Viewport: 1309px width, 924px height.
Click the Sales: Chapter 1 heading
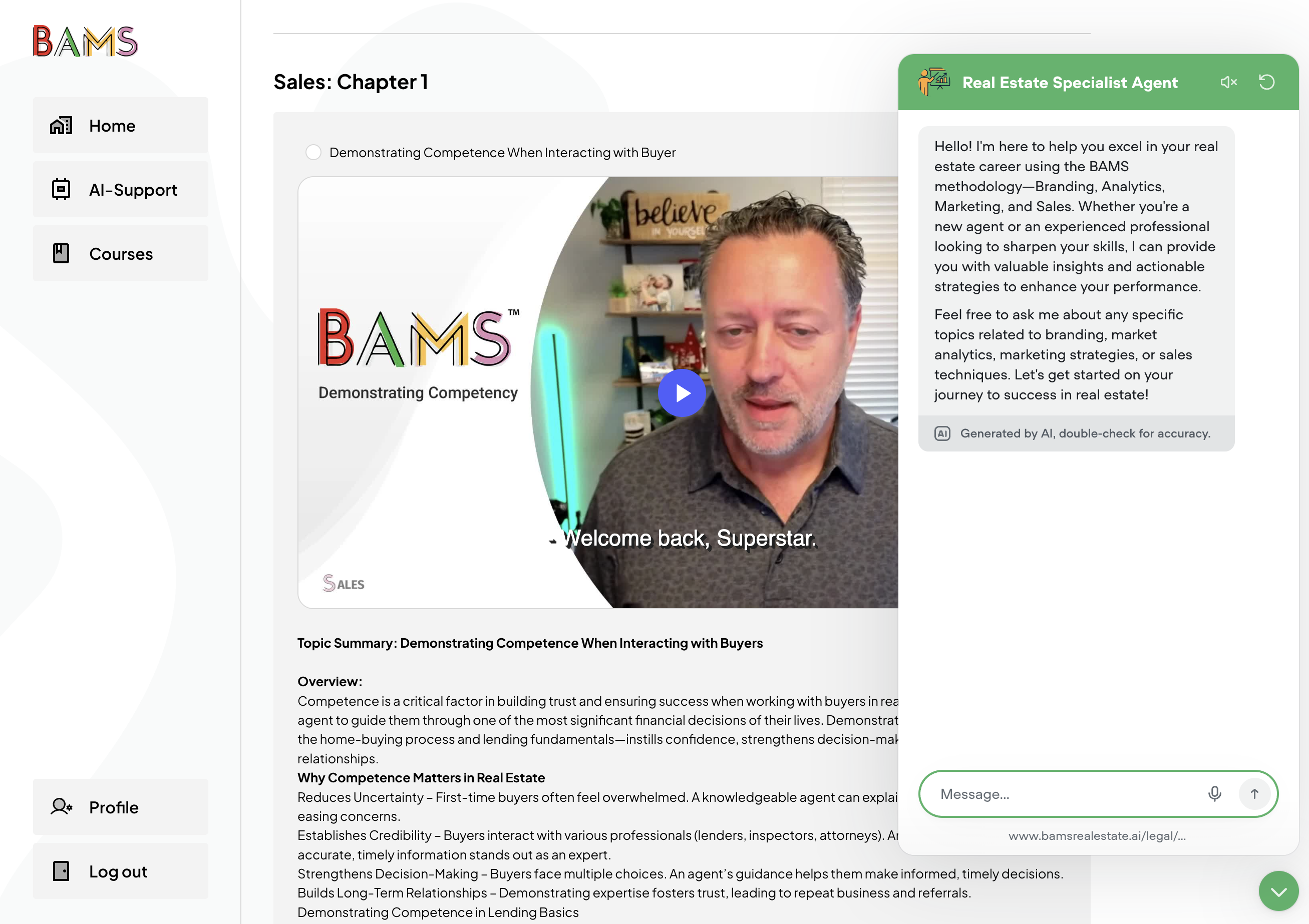[351, 82]
